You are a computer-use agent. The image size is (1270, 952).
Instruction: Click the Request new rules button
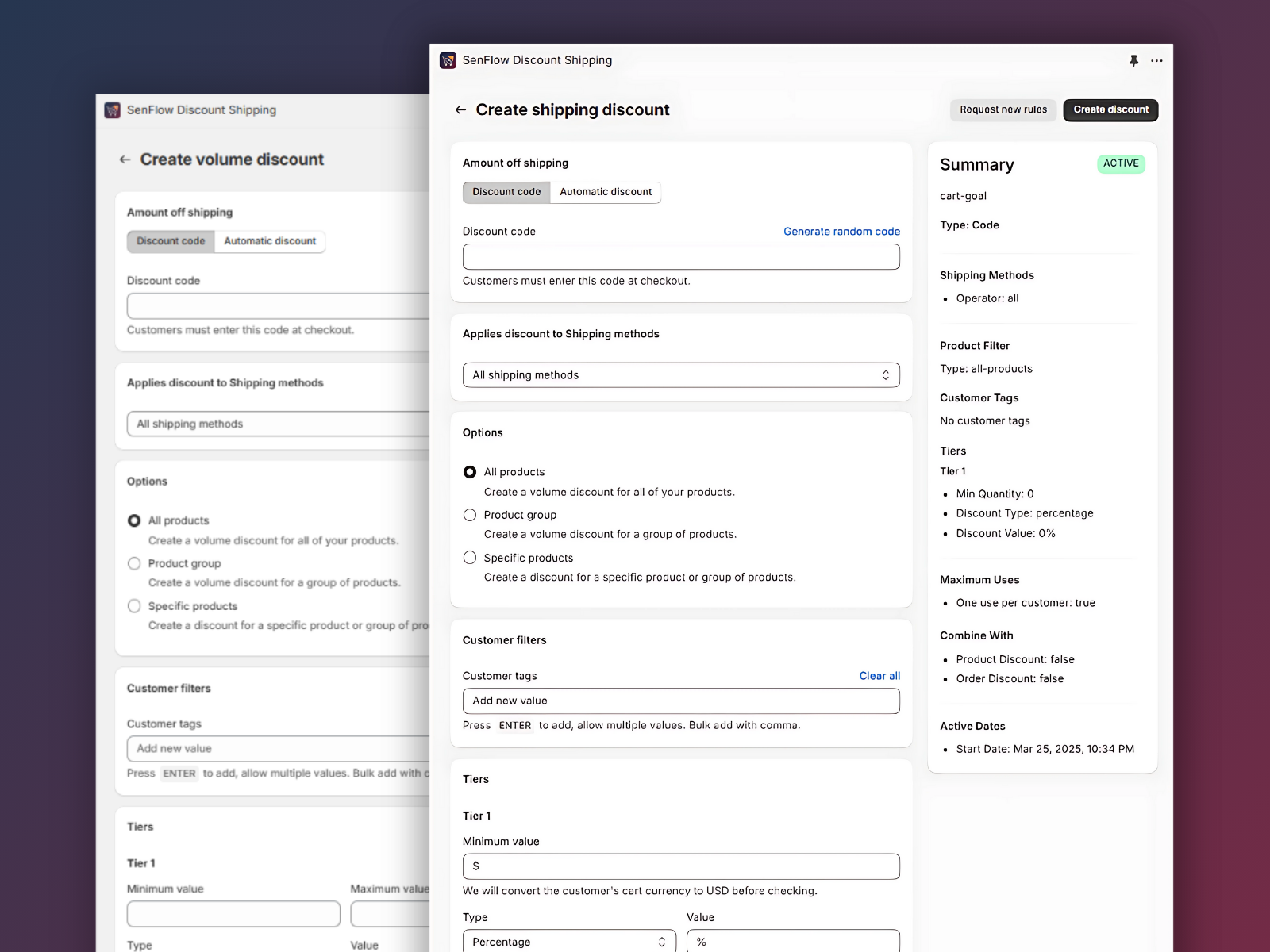tap(1003, 109)
